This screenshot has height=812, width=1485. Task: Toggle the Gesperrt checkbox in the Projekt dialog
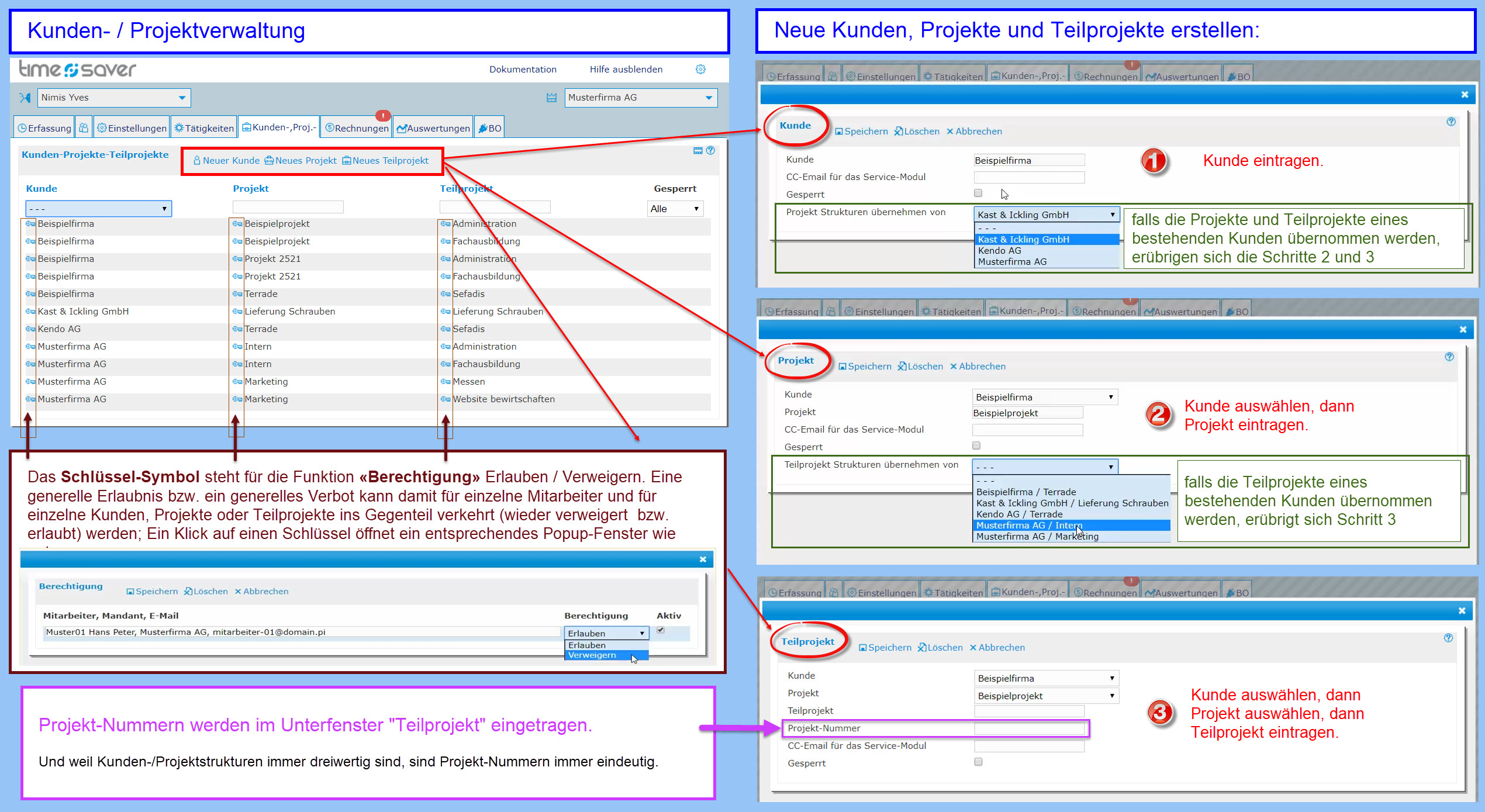click(x=976, y=446)
